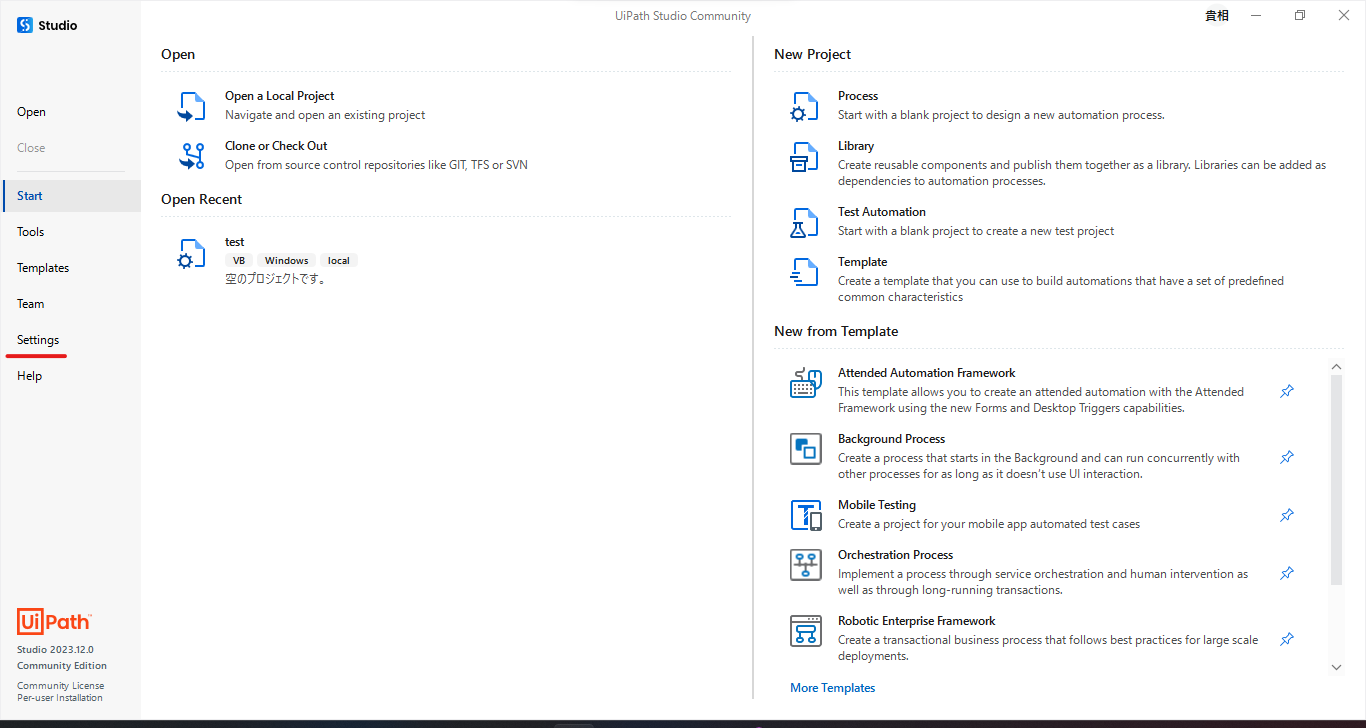Click the Clone or Check Out icon
1366x728 pixels.
coord(192,156)
